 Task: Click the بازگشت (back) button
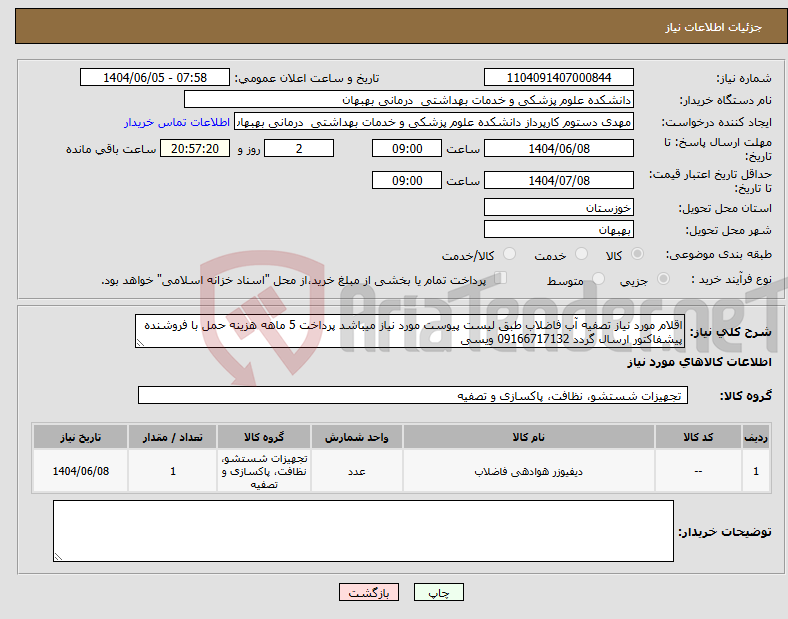click(x=369, y=592)
